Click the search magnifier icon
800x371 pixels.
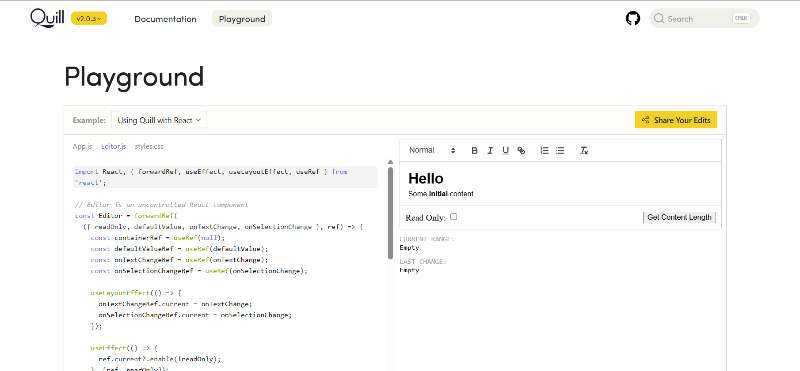(x=659, y=19)
